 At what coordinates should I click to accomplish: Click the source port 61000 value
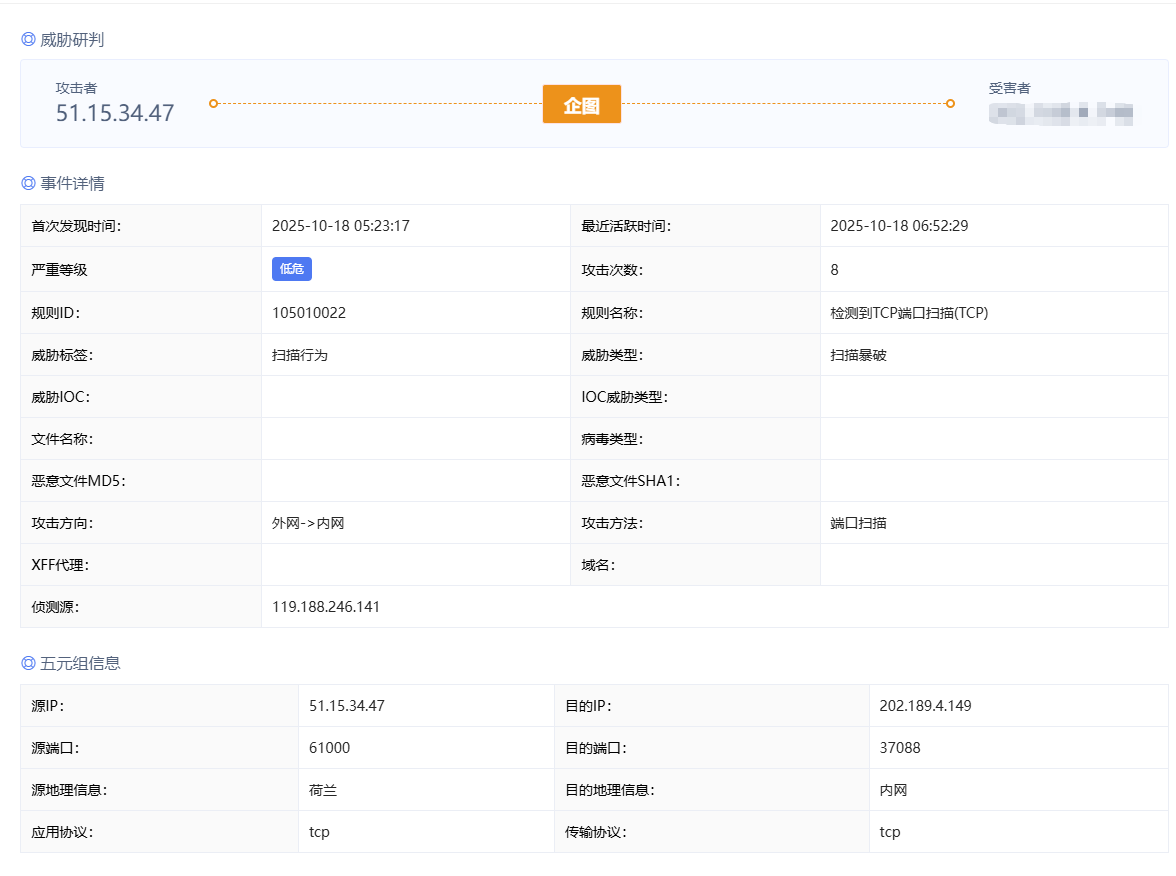pyautogui.click(x=330, y=748)
